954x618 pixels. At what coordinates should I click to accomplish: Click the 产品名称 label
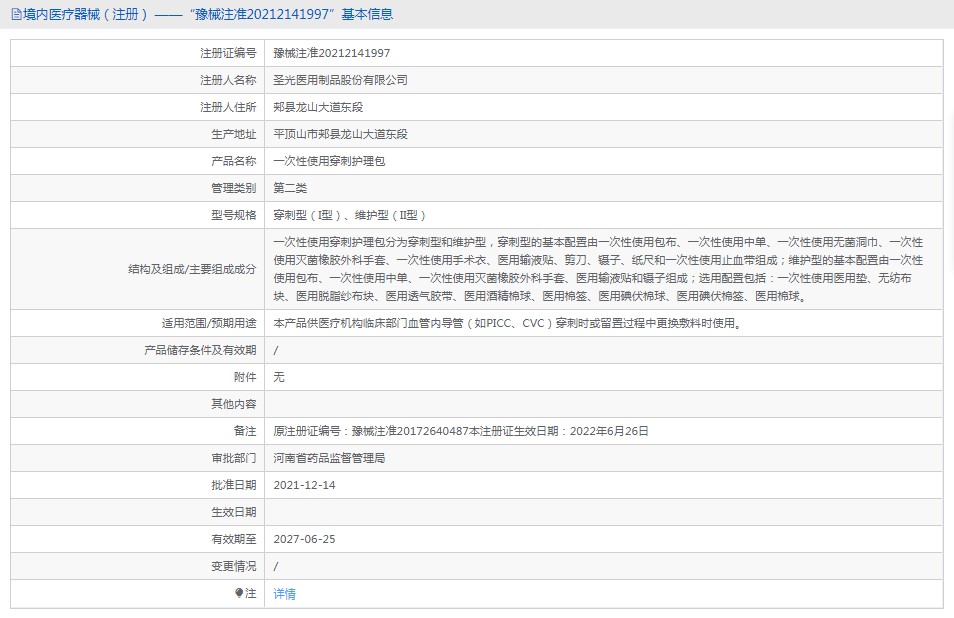coord(234,161)
